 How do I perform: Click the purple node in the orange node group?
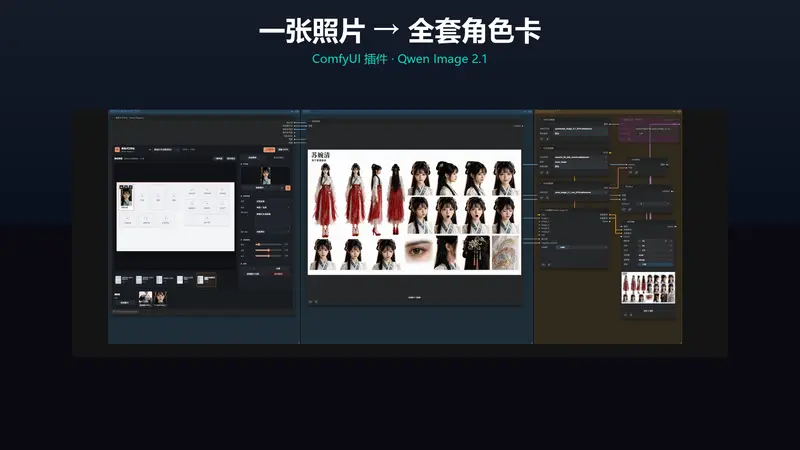649,130
